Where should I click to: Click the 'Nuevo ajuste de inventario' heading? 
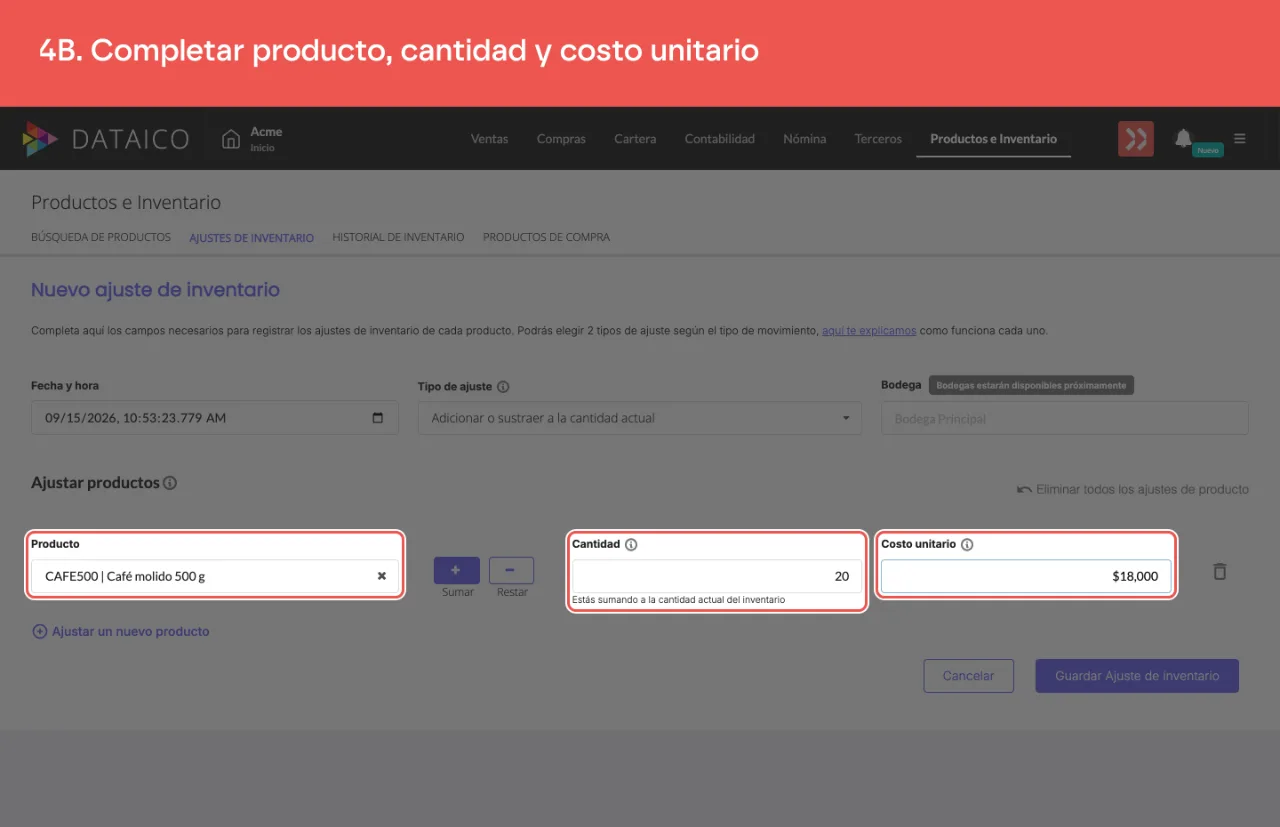156,290
